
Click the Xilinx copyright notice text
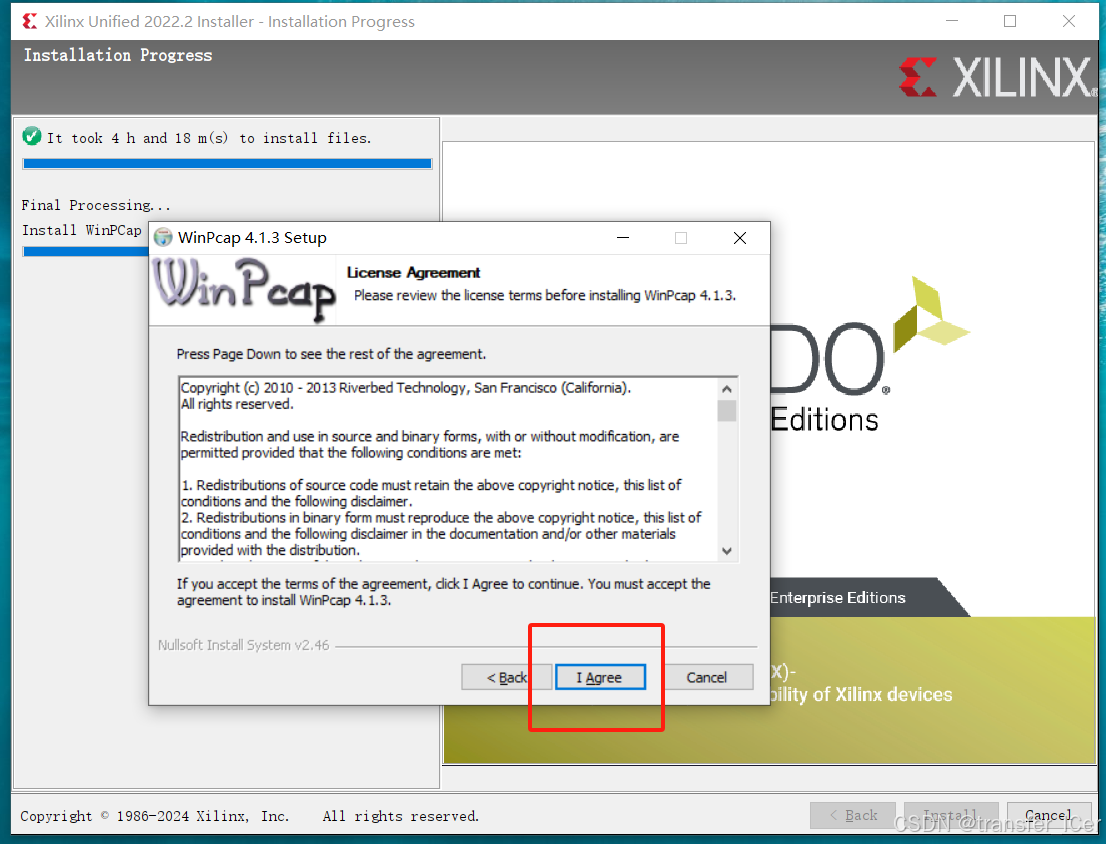tap(250, 816)
